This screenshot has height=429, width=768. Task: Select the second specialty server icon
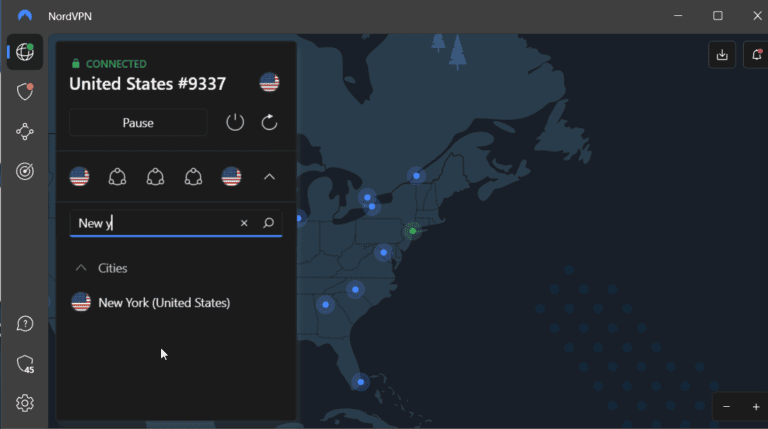click(155, 176)
